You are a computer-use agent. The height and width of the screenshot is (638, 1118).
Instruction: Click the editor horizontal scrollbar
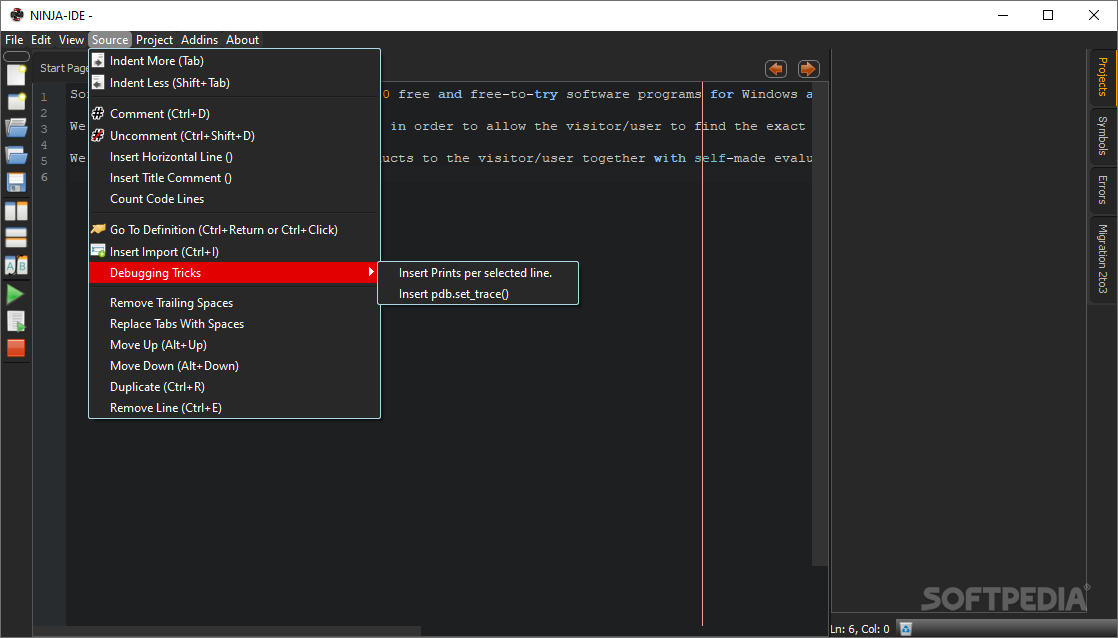pyautogui.click(x=227, y=631)
